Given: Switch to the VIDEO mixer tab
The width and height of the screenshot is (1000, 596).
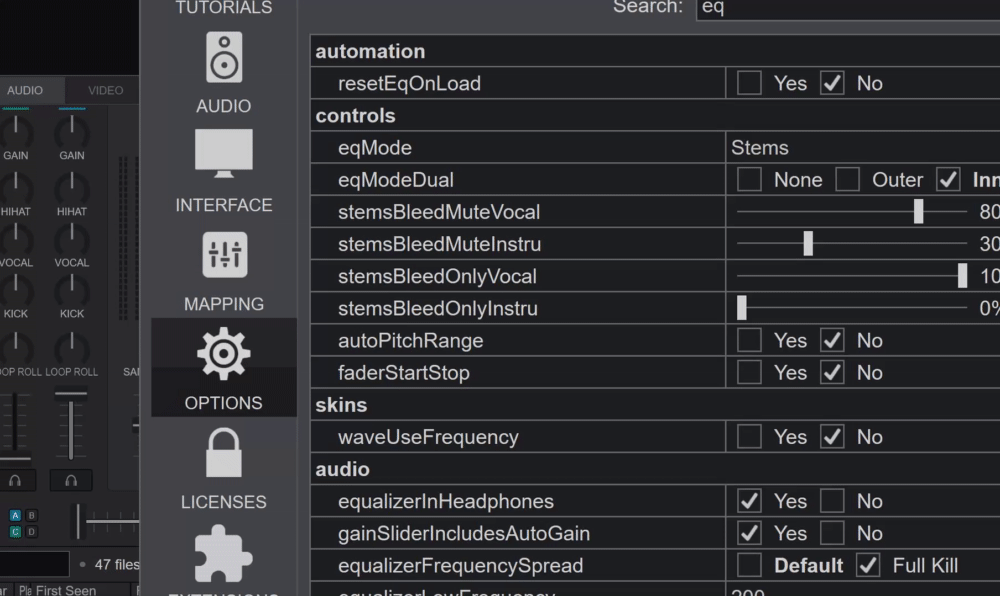Looking at the screenshot, I should pyautogui.click(x=105, y=90).
